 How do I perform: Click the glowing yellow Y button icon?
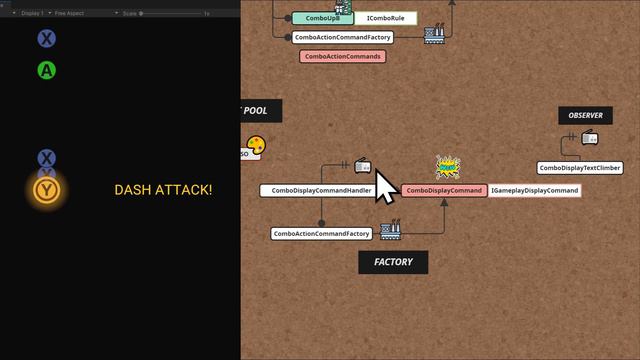coord(47,190)
